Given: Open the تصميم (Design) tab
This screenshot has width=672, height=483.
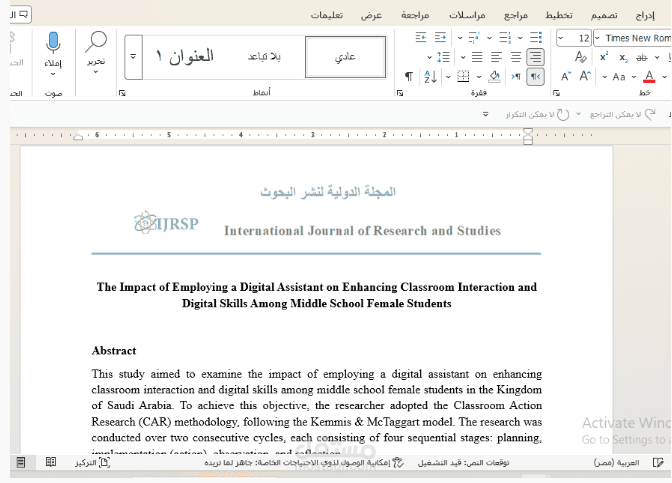Looking at the screenshot, I should click(x=604, y=15).
